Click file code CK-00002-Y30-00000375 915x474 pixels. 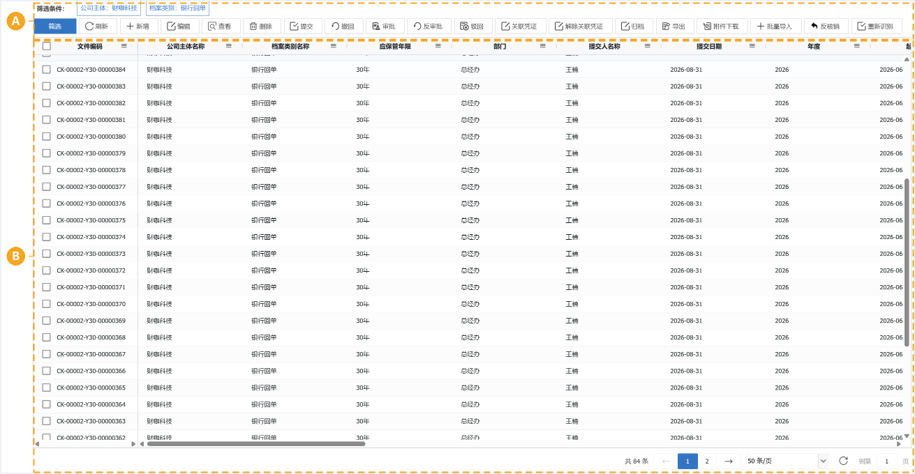tap(89, 221)
